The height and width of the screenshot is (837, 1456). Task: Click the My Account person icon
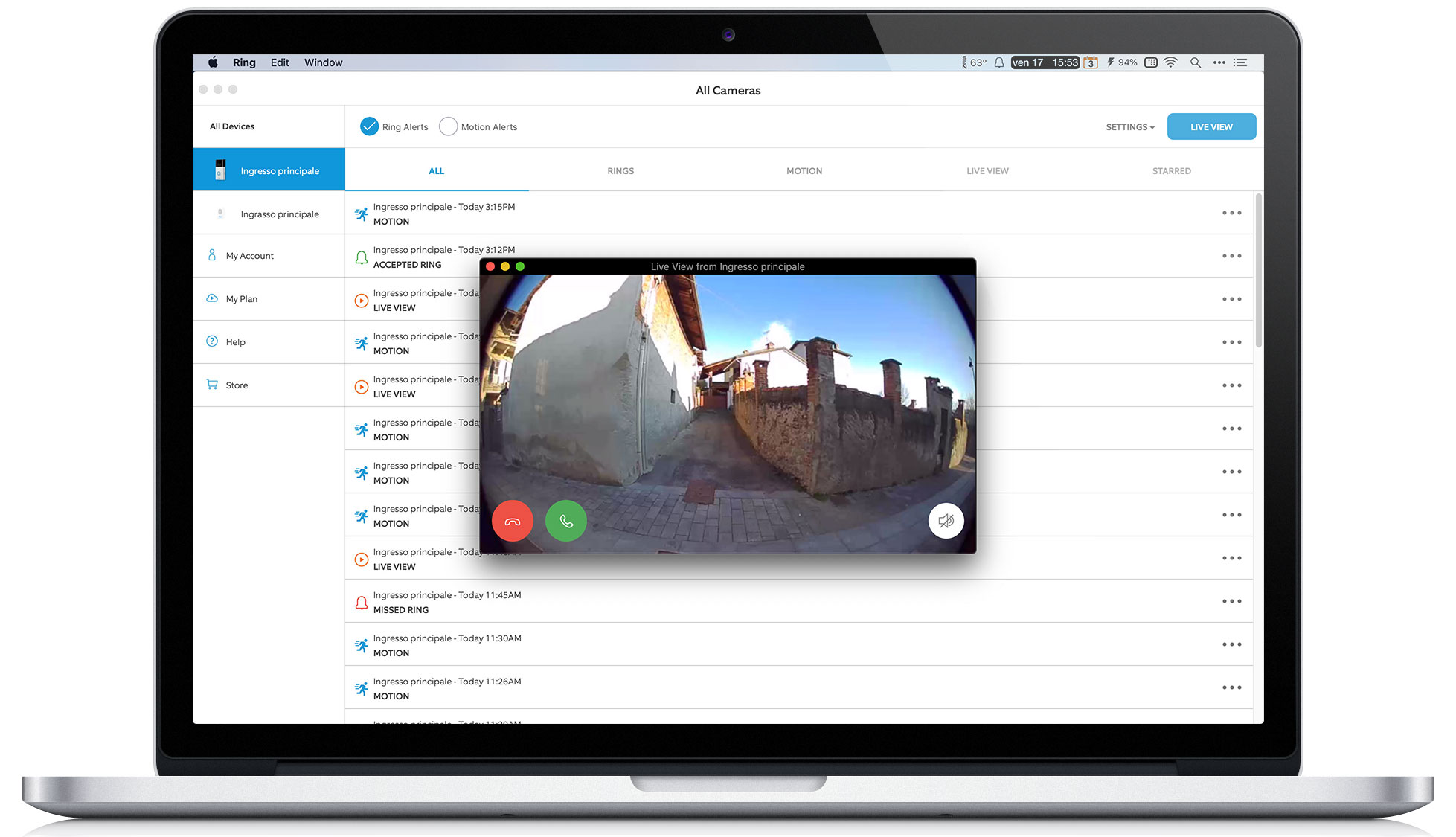[212, 255]
